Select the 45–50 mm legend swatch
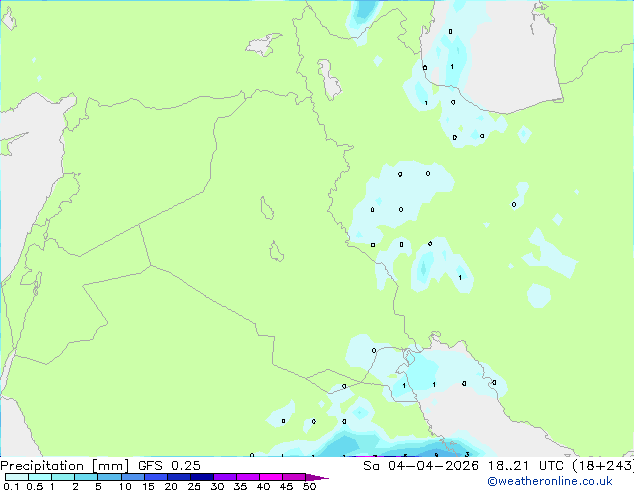Screen dimensions: 634x490 [x=294, y=477]
